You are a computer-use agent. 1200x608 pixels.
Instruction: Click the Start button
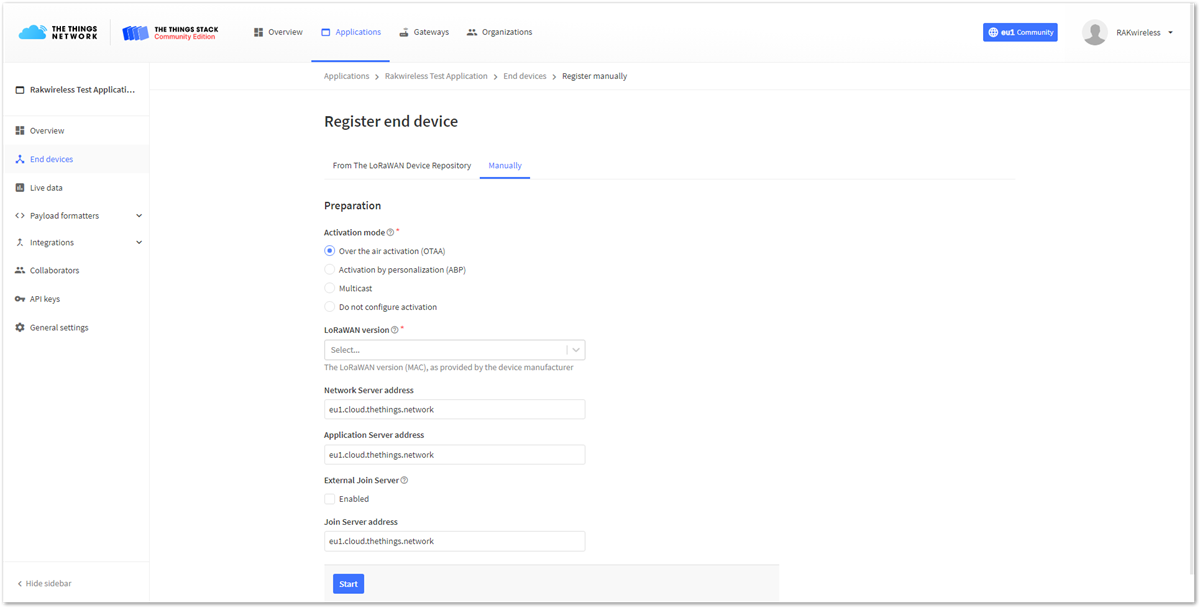348,584
